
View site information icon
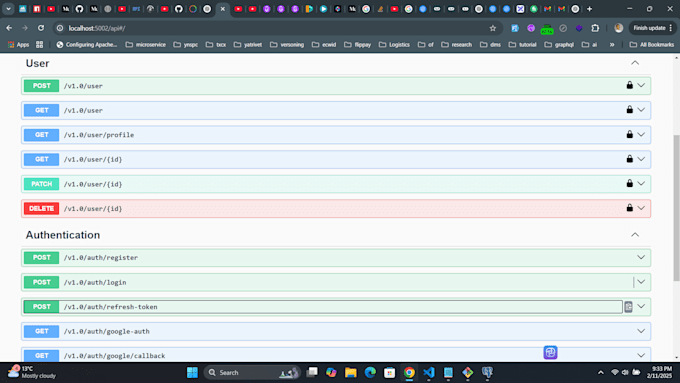coord(60,28)
